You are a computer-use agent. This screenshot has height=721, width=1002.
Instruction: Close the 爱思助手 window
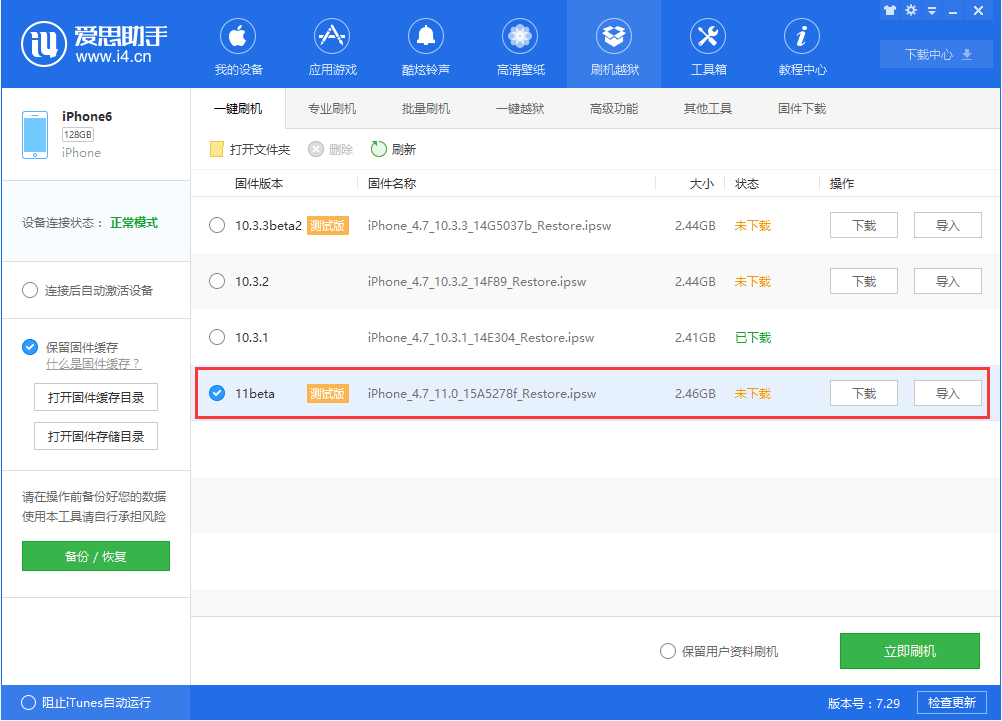tap(978, 11)
